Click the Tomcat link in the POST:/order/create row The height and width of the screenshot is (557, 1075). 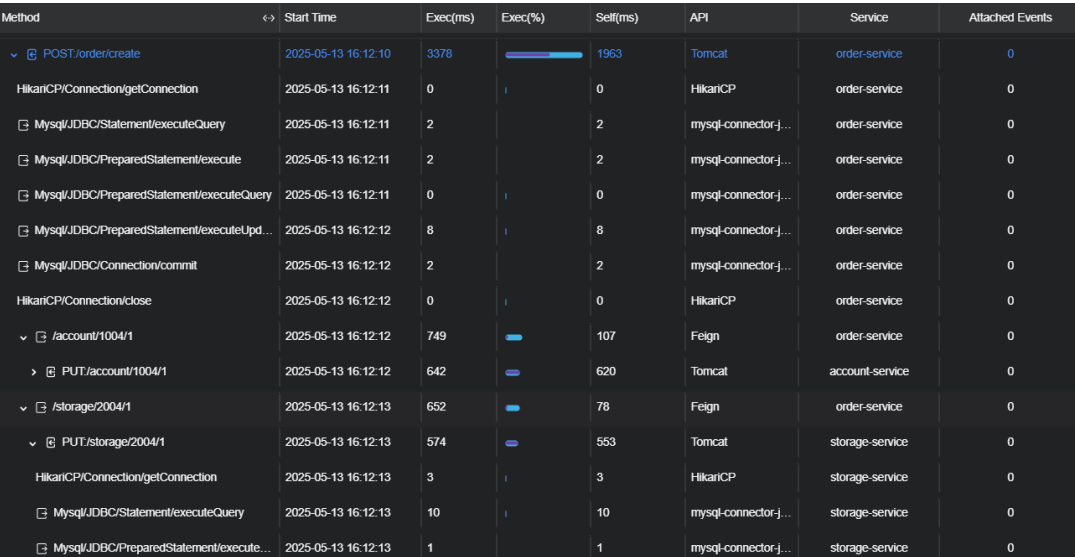[709, 54]
